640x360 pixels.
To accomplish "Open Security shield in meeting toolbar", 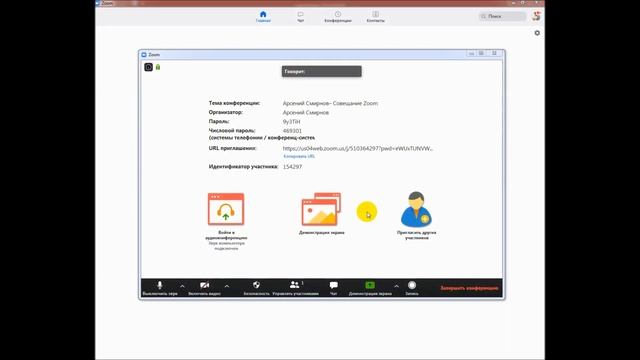I will coord(256,288).
